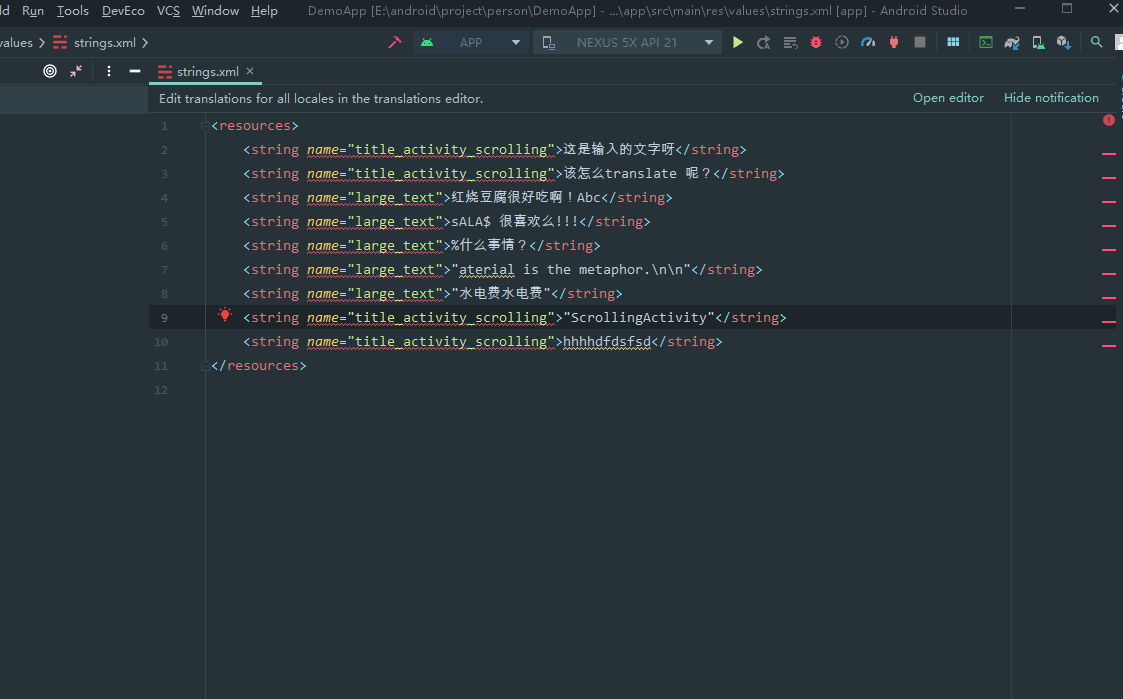The width and height of the screenshot is (1123, 699).
Task: Open the layout grid icon in toolbar
Action: pos(953,42)
